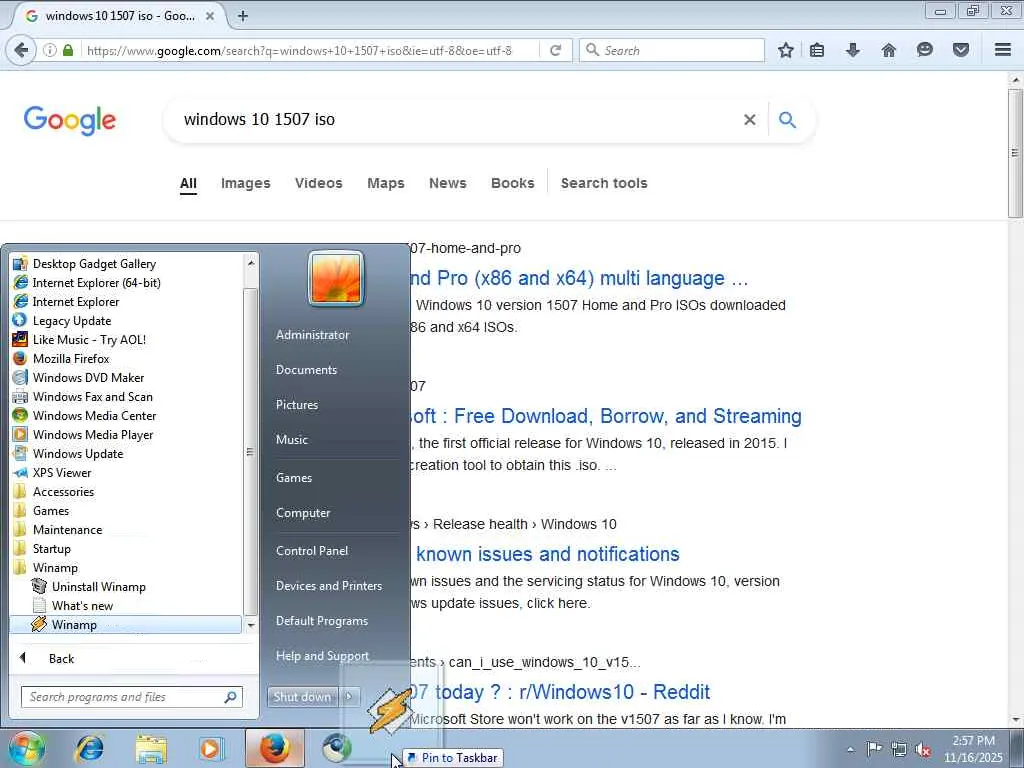Expand the Games programs folder

click(51, 511)
